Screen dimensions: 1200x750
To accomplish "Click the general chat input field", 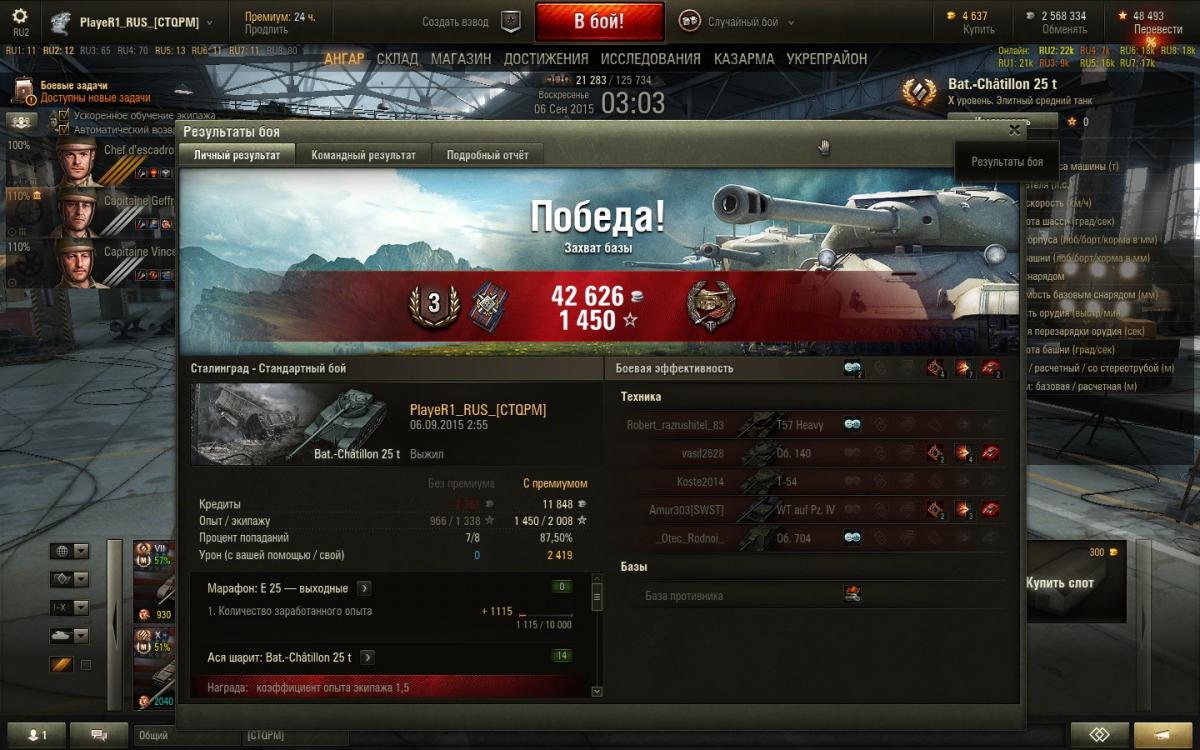I will coord(187,735).
